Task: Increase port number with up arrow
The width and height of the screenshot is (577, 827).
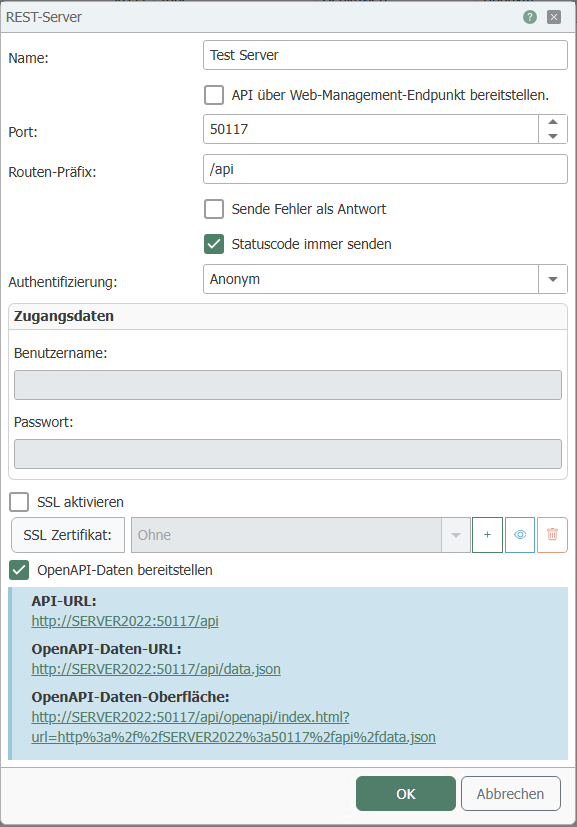Action: (553, 122)
